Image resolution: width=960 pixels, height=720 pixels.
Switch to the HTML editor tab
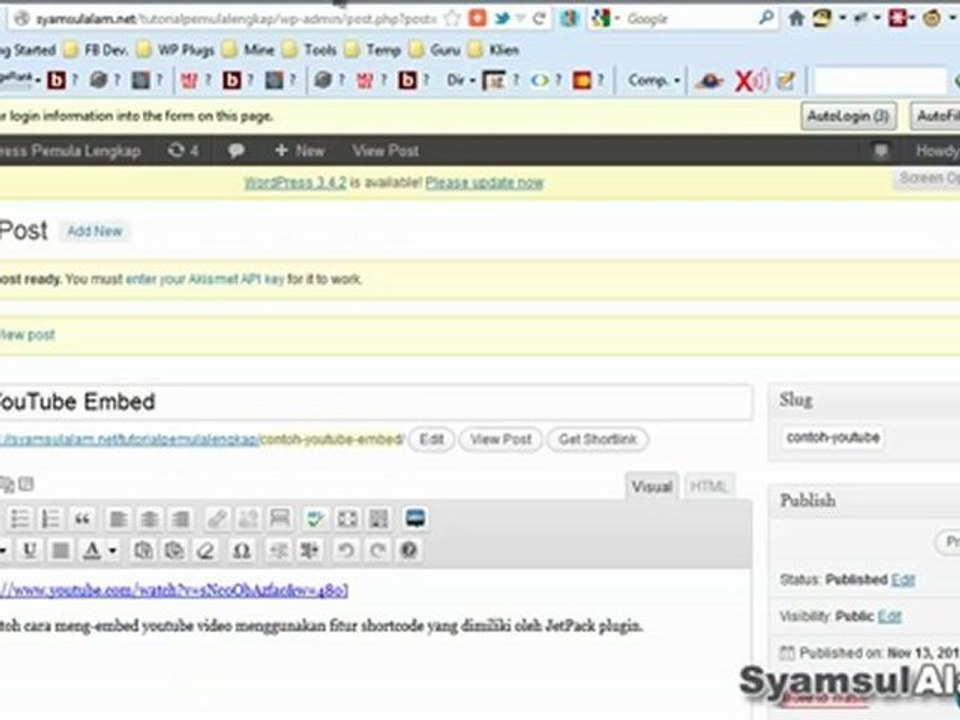pyautogui.click(x=708, y=486)
